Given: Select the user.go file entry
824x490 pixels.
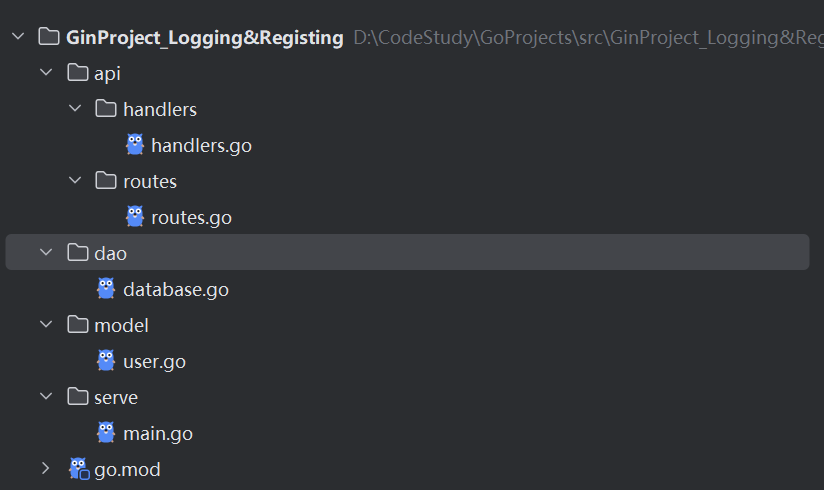Looking at the screenshot, I should click(154, 361).
